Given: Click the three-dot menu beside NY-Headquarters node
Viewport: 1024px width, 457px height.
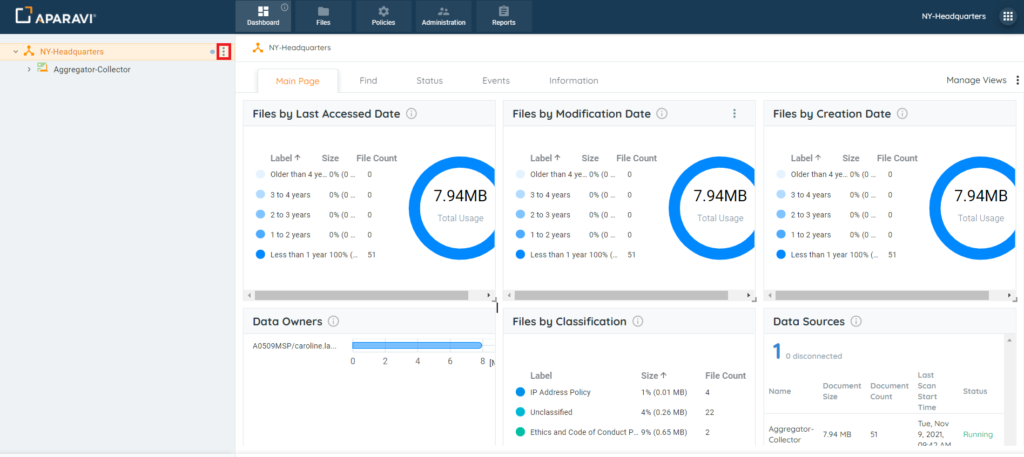Looking at the screenshot, I should point(224,51).
